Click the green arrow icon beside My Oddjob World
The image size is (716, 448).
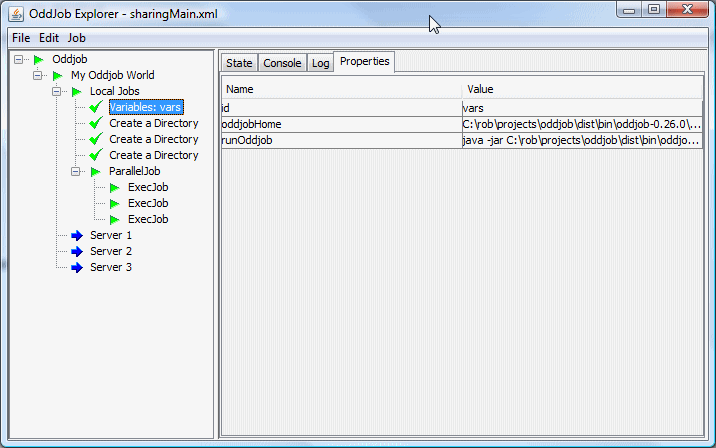click(58, 76)
